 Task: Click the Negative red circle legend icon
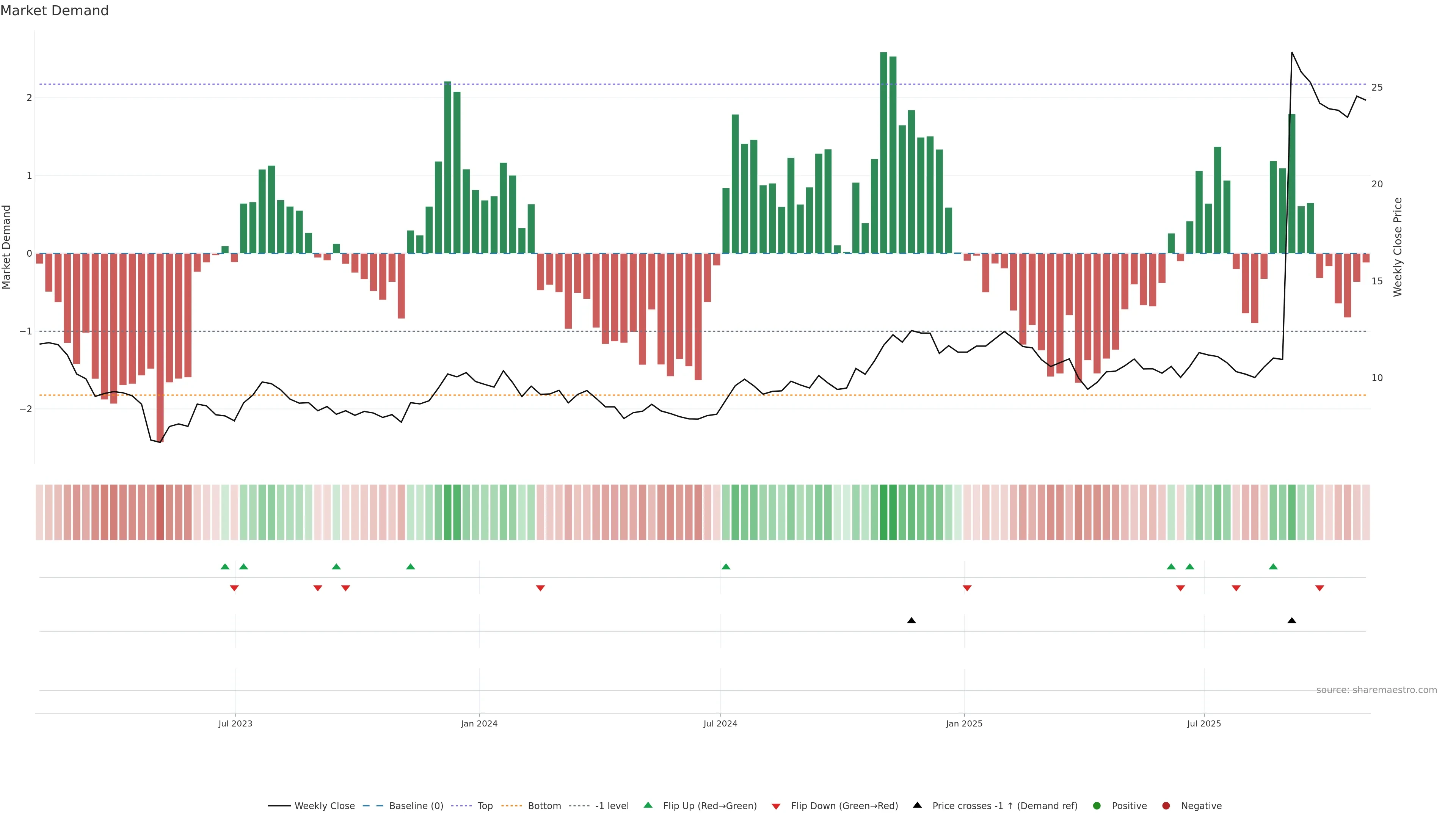[1166, 806]
